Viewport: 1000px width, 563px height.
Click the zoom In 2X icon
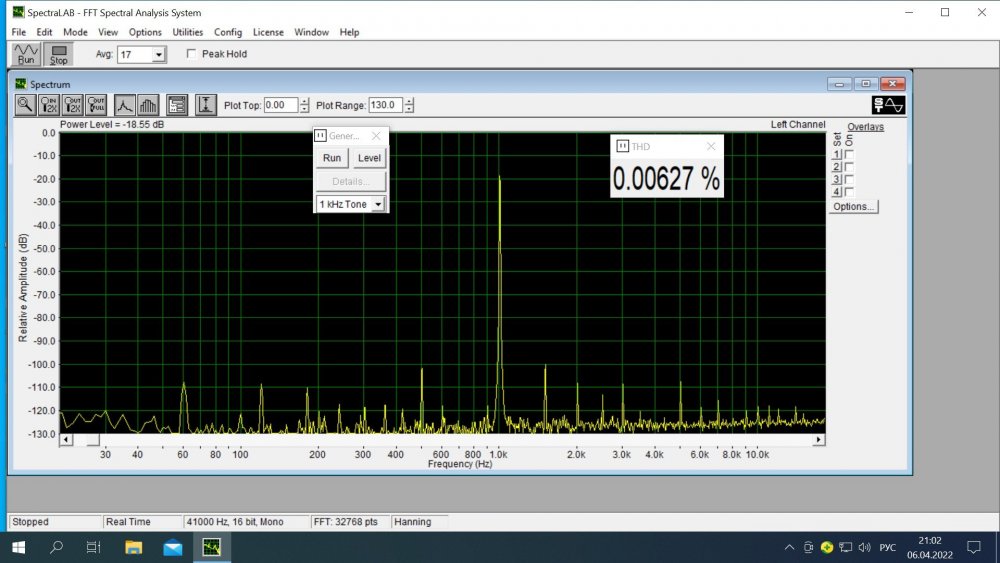pyautogui.click(x=49, y=105)
